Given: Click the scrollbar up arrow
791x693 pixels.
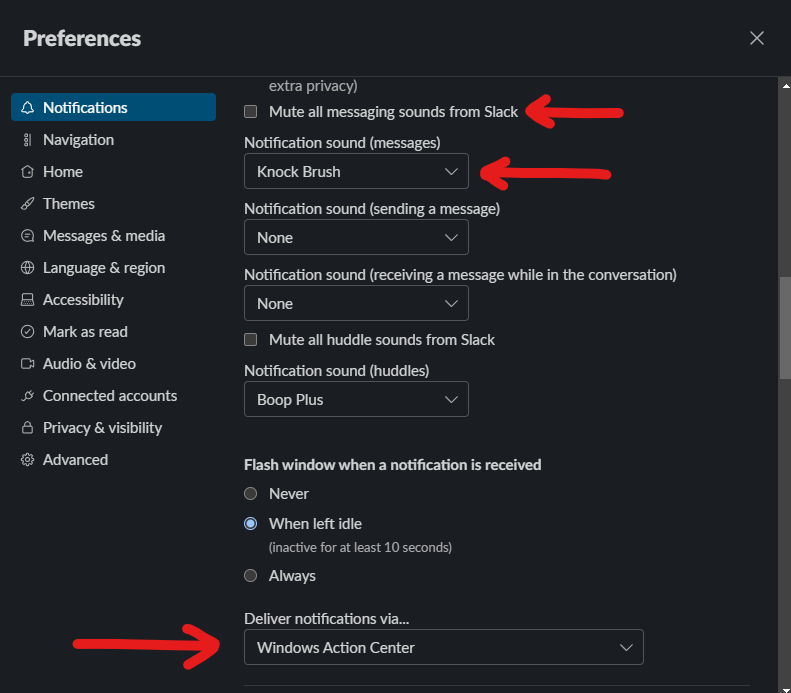Looking at the screenshot, I should tap(785, 86).
